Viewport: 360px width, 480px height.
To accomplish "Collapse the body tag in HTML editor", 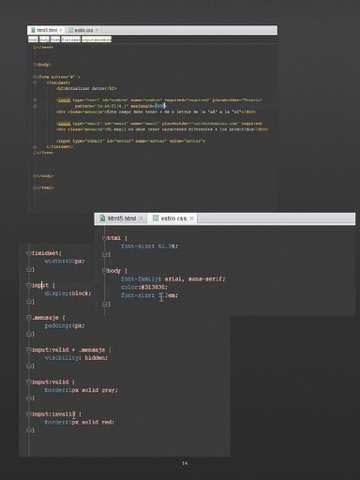I will click(x=35, y=64).
